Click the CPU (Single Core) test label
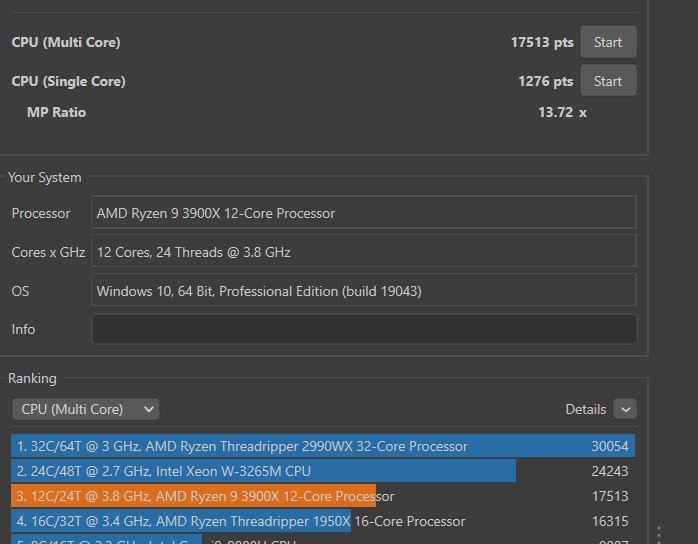698x544 pixels. pos(69,81)
